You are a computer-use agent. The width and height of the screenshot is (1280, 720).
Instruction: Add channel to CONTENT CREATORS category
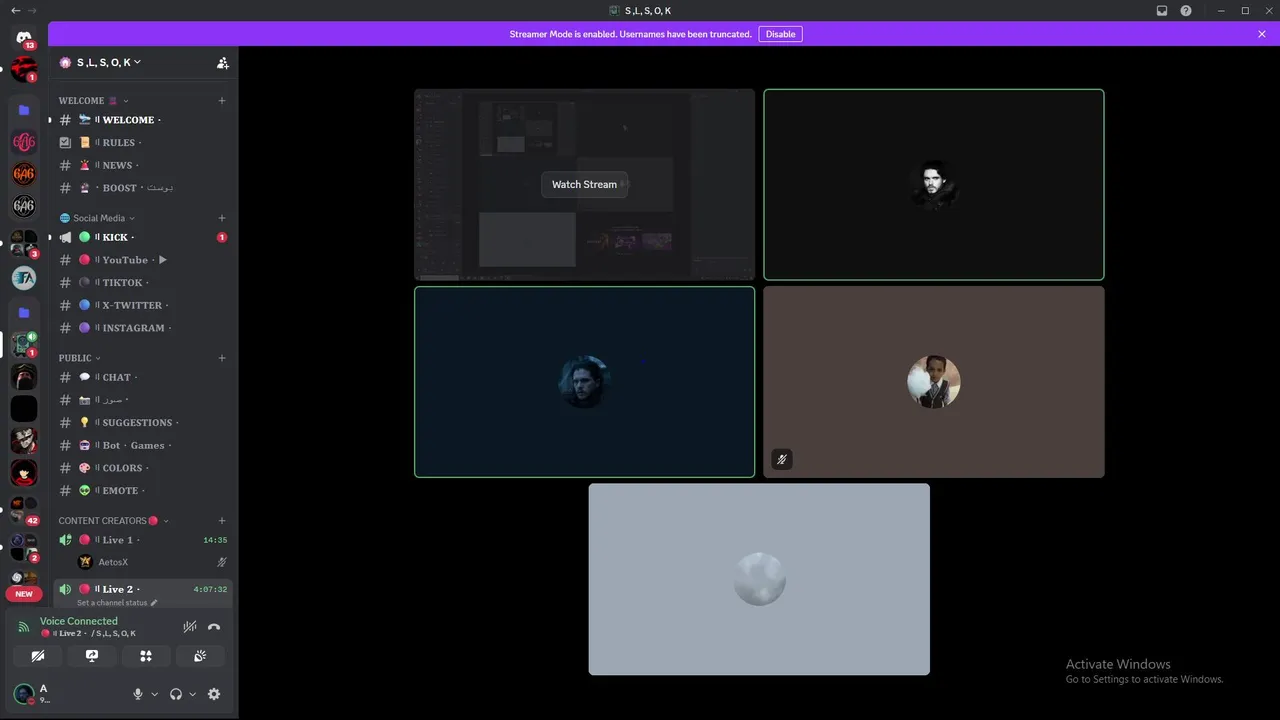(222, 521)
